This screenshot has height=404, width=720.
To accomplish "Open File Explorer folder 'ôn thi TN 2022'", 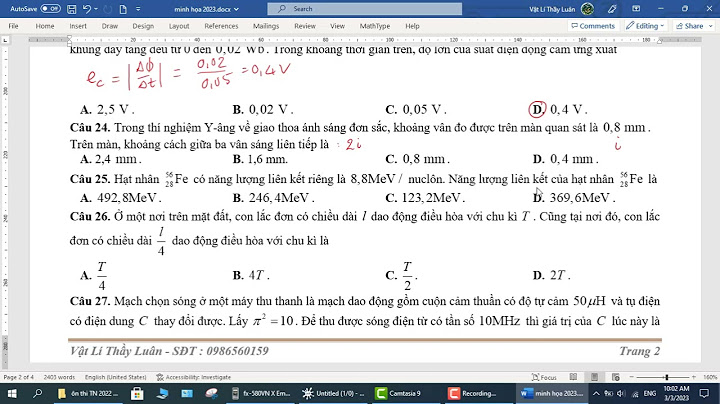I will tap(89, 393).
